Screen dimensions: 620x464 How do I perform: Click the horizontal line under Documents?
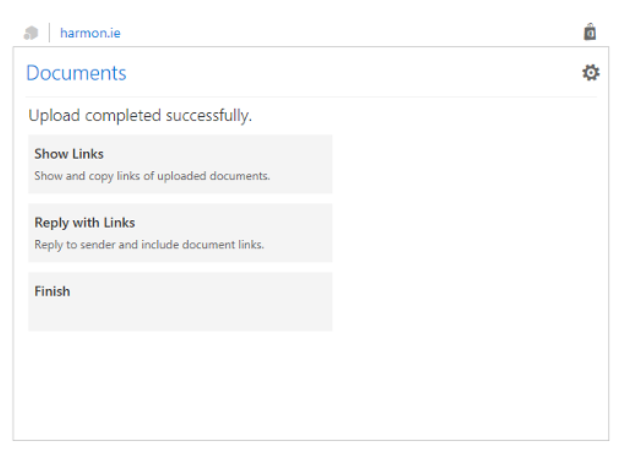(x=311, y=97)
